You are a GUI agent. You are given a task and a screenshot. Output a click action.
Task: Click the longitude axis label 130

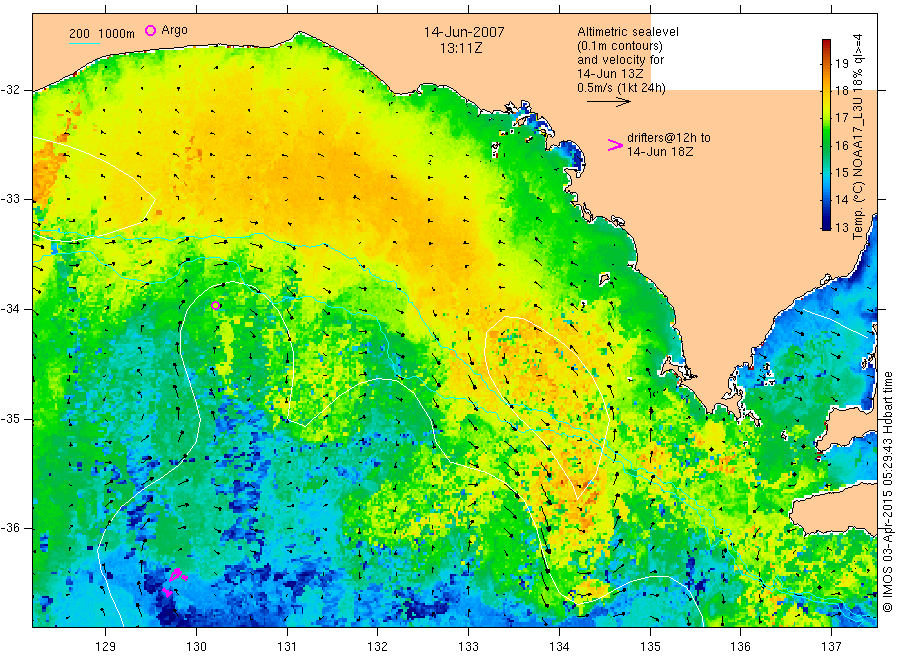pyautogui.click(x=196, y=647)
